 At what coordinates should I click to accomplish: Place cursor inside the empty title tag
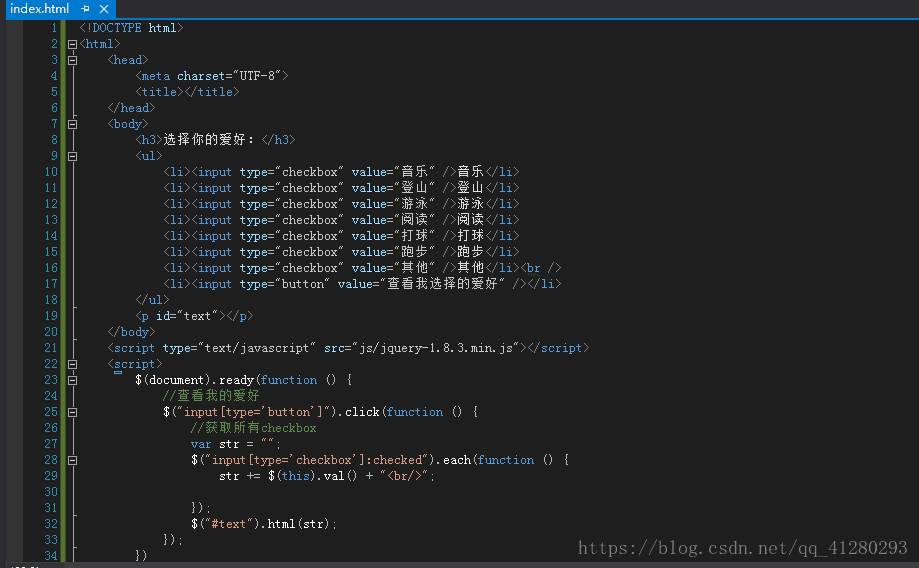pyautogui.click(x=183, y=92)
